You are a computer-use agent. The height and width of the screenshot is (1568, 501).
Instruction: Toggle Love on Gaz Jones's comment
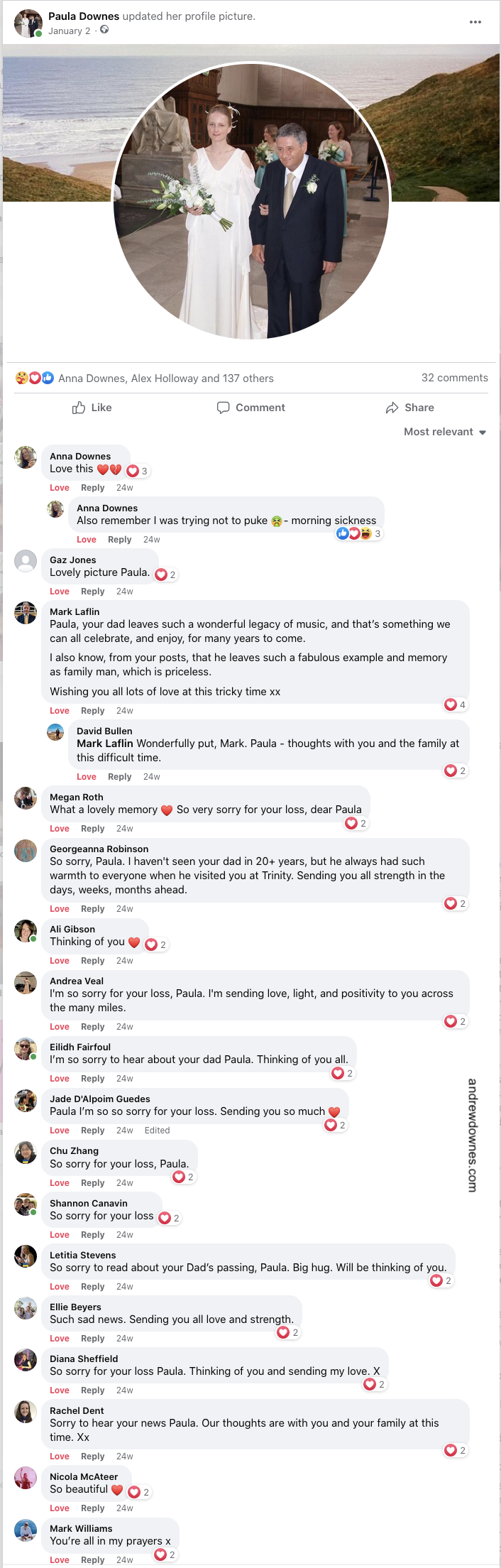60,591
